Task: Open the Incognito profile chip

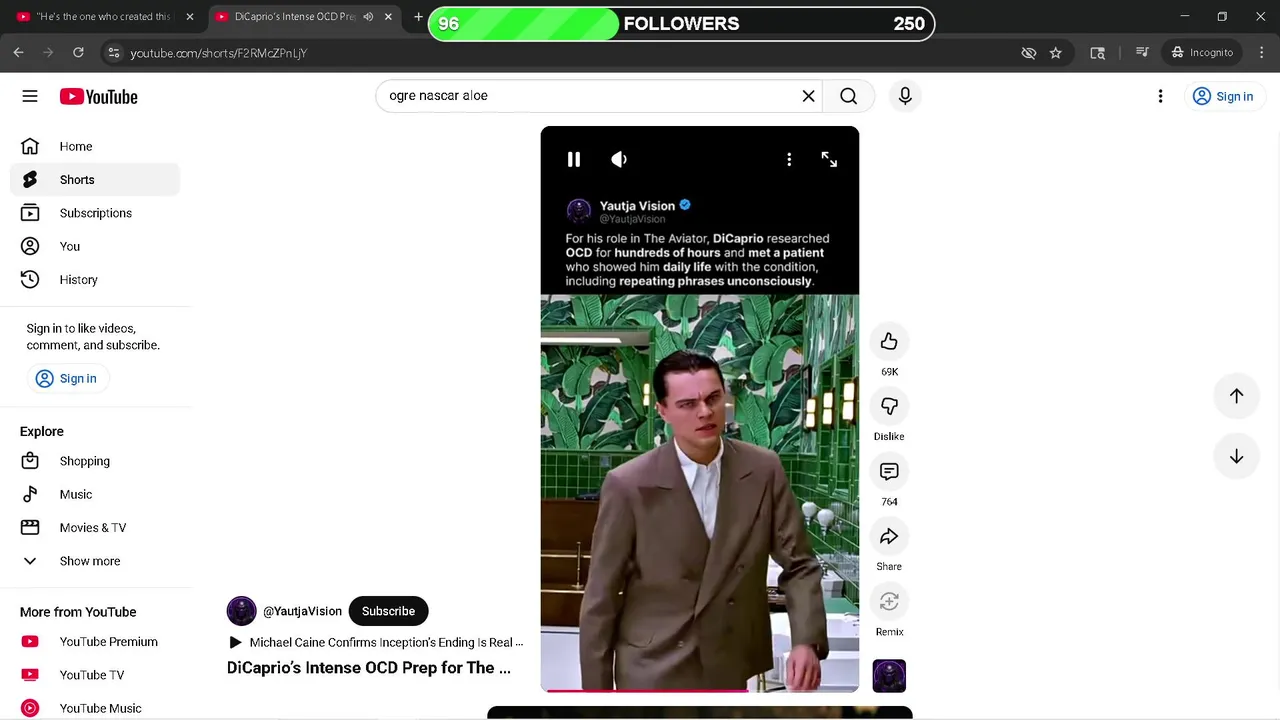Action: [1203, 52]
